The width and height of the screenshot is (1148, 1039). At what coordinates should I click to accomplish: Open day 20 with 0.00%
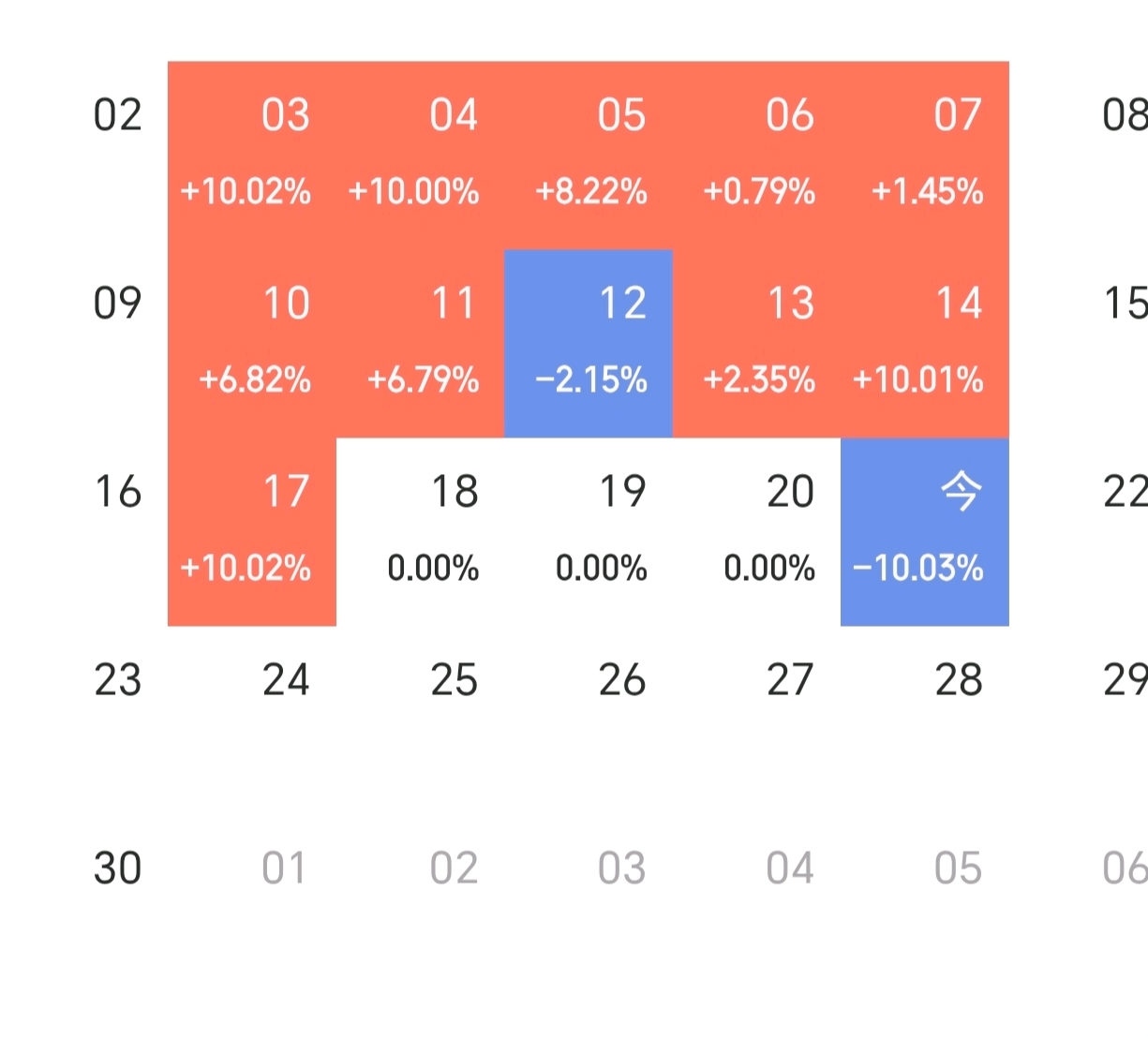click(756, 531)
